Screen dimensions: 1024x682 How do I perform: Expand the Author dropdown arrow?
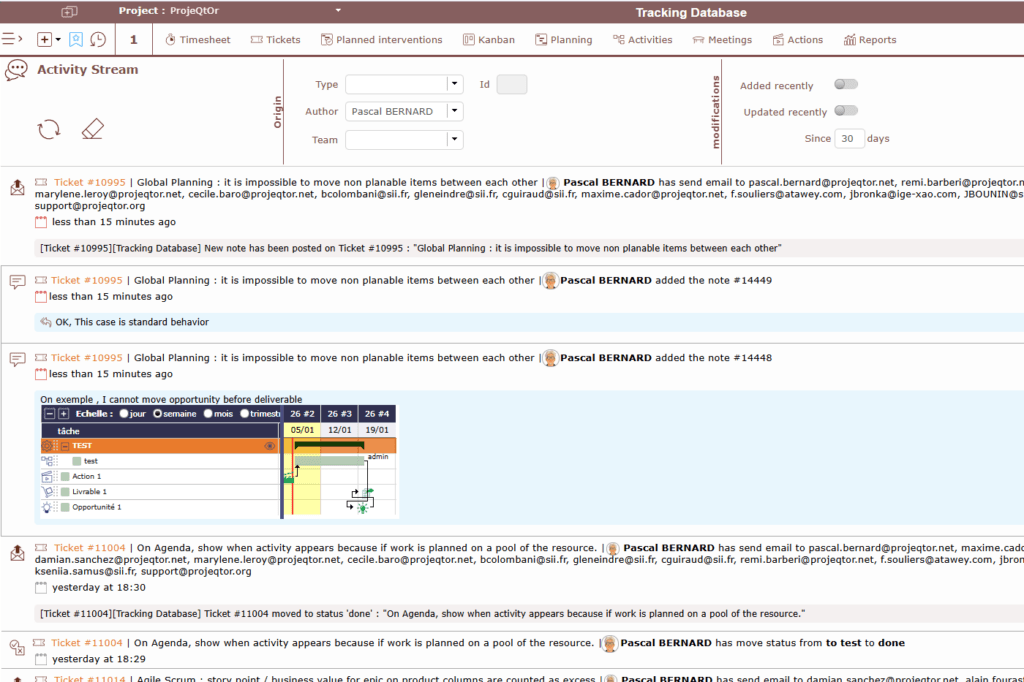click(454, 111)
